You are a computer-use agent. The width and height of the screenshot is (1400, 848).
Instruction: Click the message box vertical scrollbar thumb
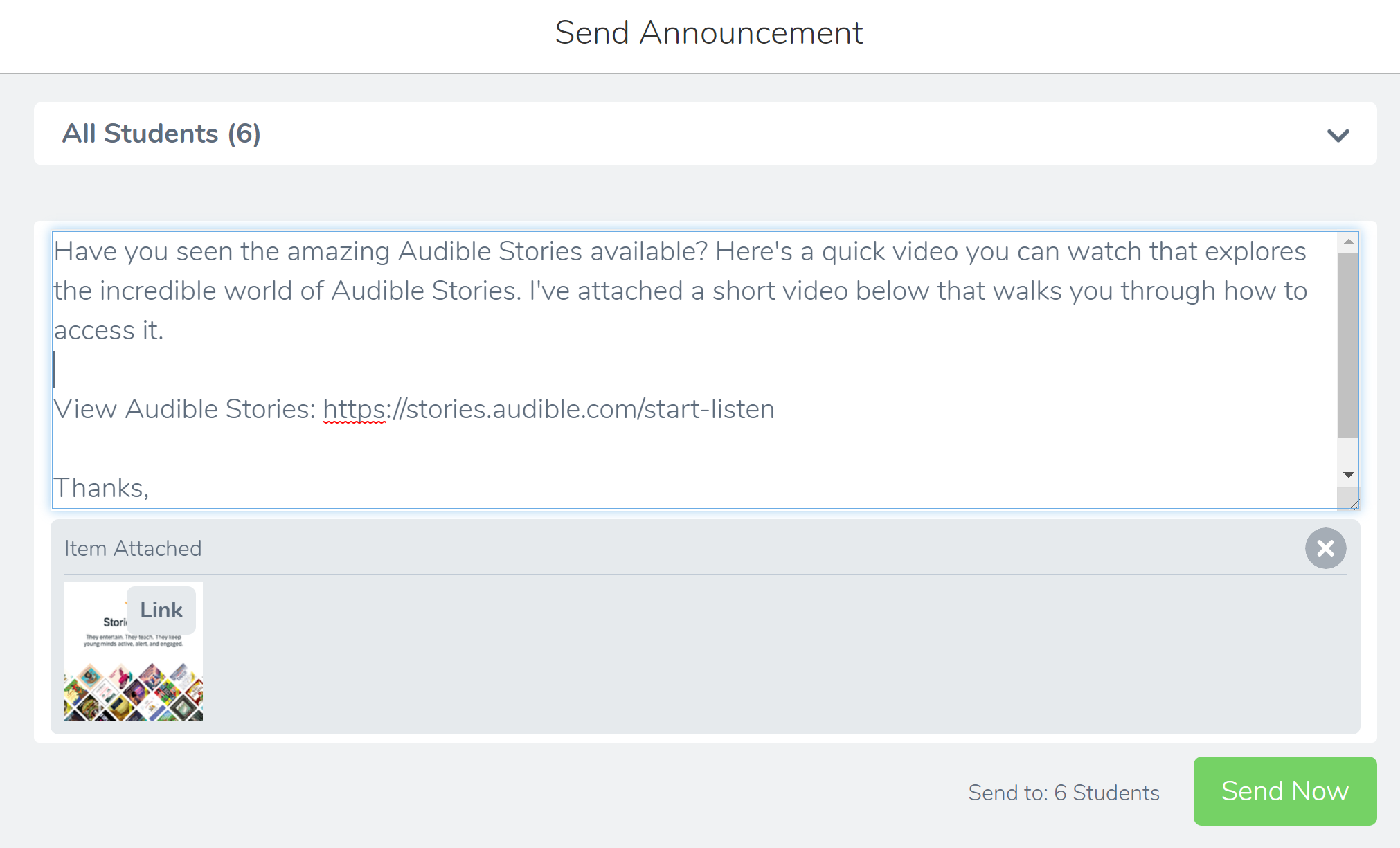1348,345
